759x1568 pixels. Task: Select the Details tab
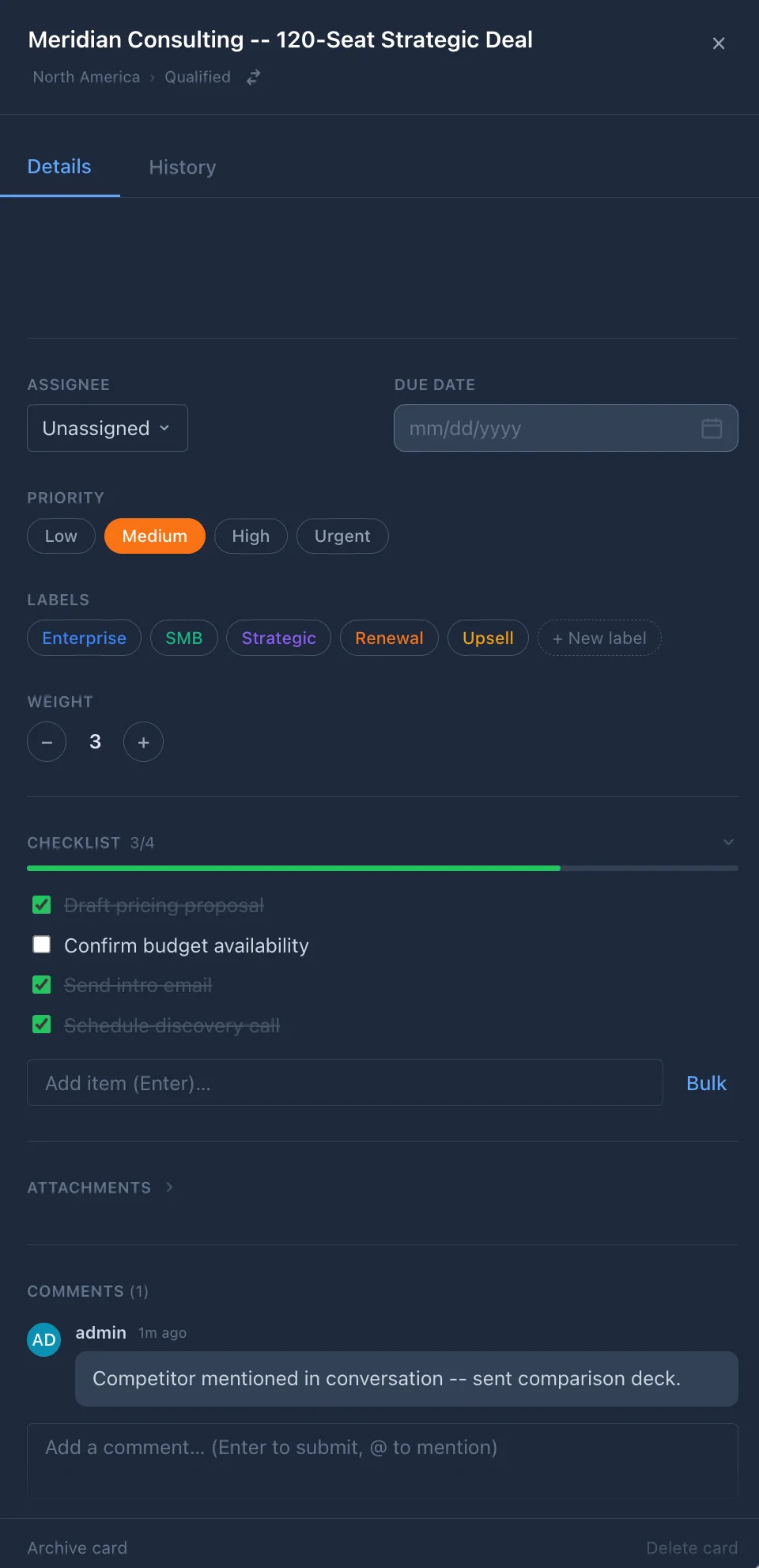pyautogui.click(x=59, y=167)
